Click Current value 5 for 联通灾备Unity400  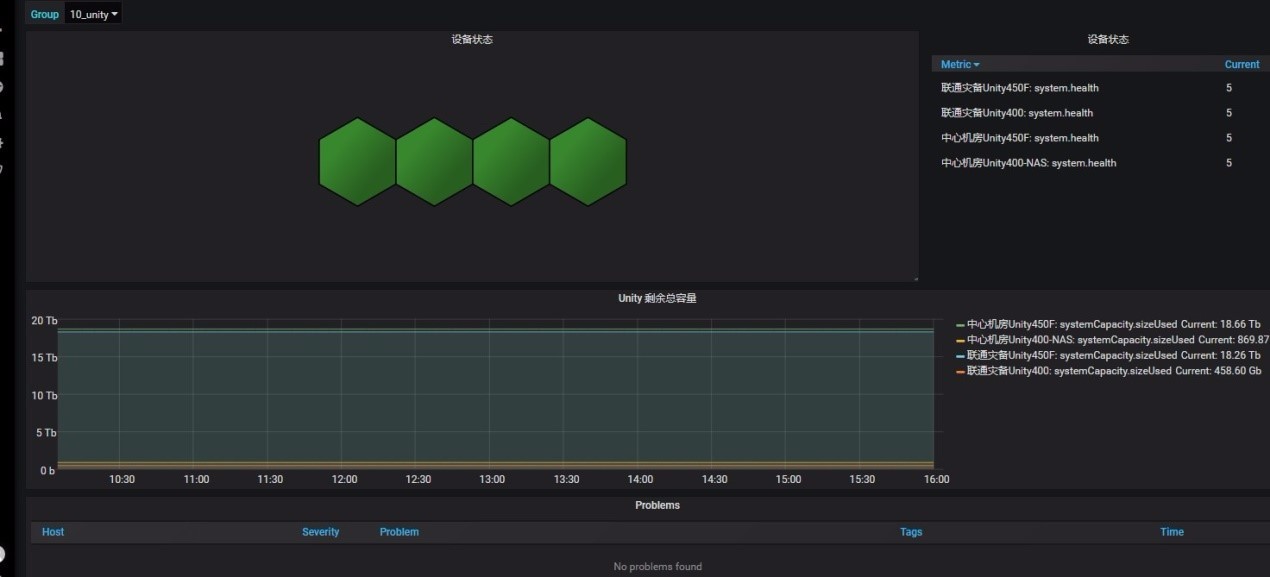[x=1229, y=113]
